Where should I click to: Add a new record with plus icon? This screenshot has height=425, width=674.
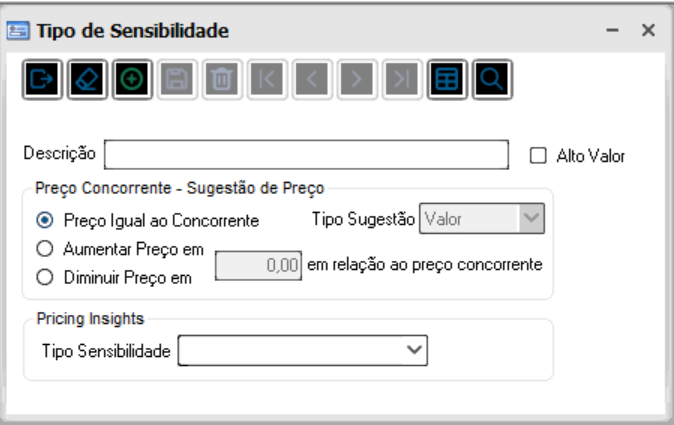click(132, 80)
